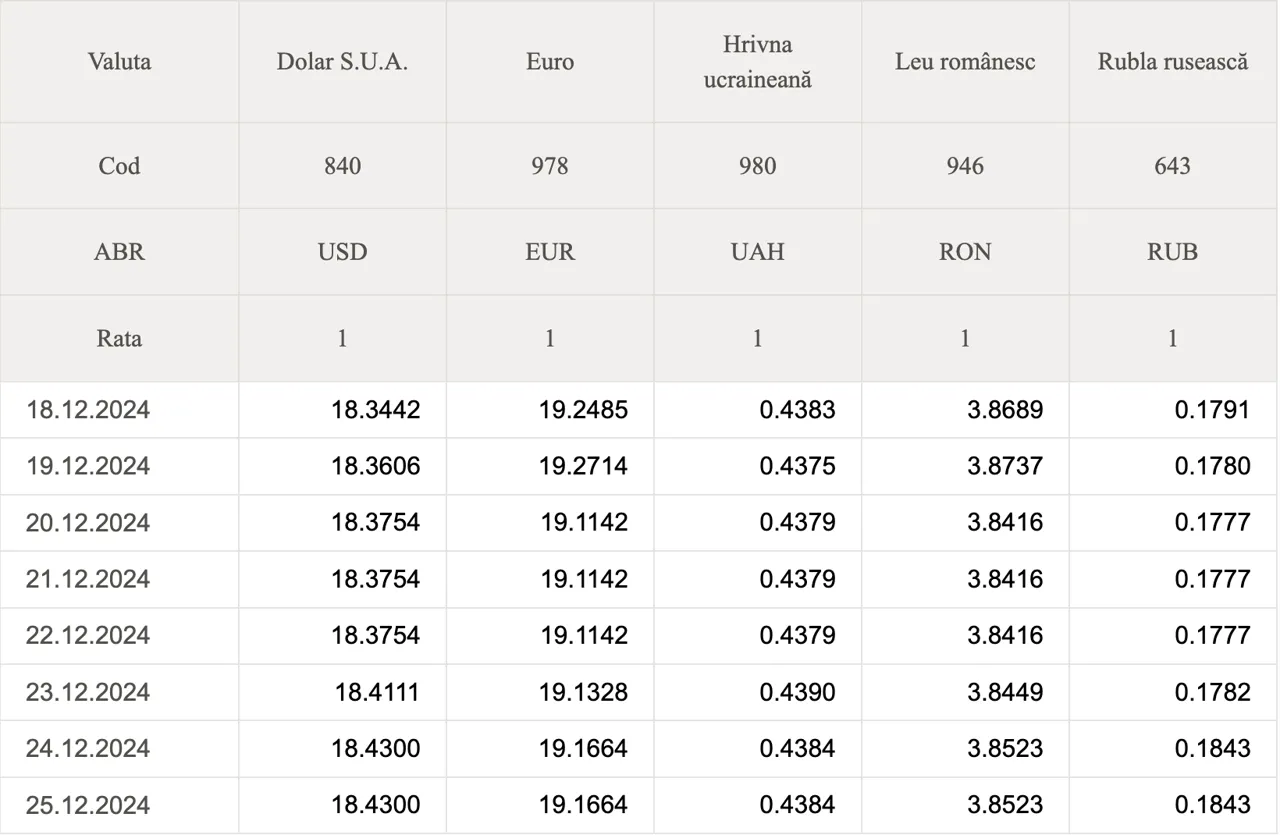Click the Rubla rusească header cell

(1173, 62)
